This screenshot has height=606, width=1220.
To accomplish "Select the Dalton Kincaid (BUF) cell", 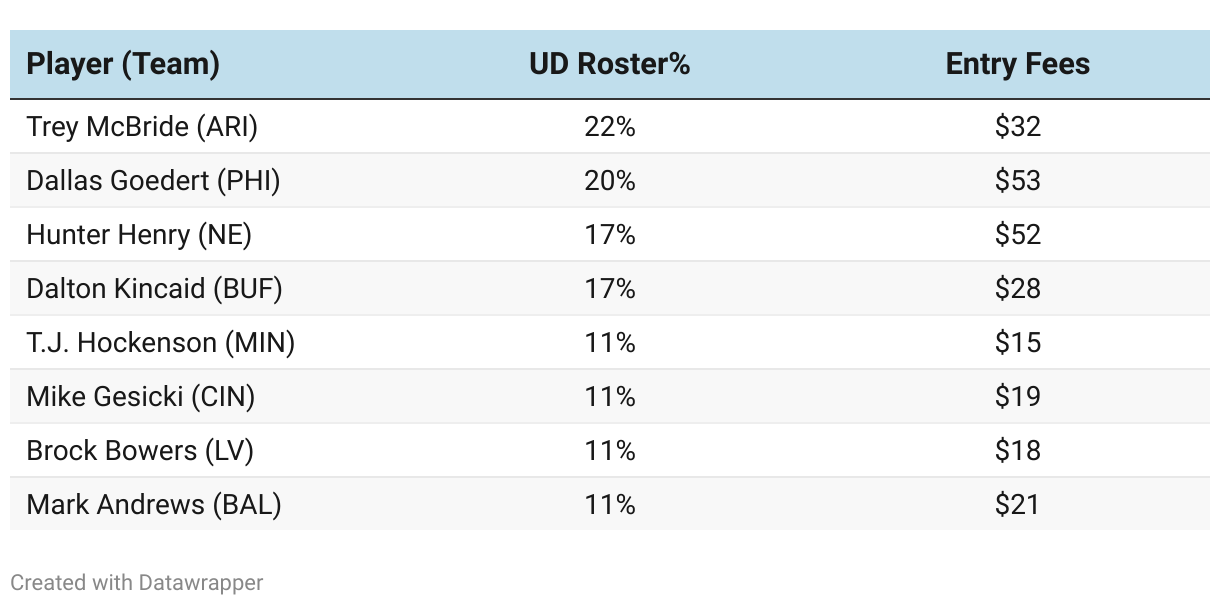I will pyautogui.click(x=154, y=288).
